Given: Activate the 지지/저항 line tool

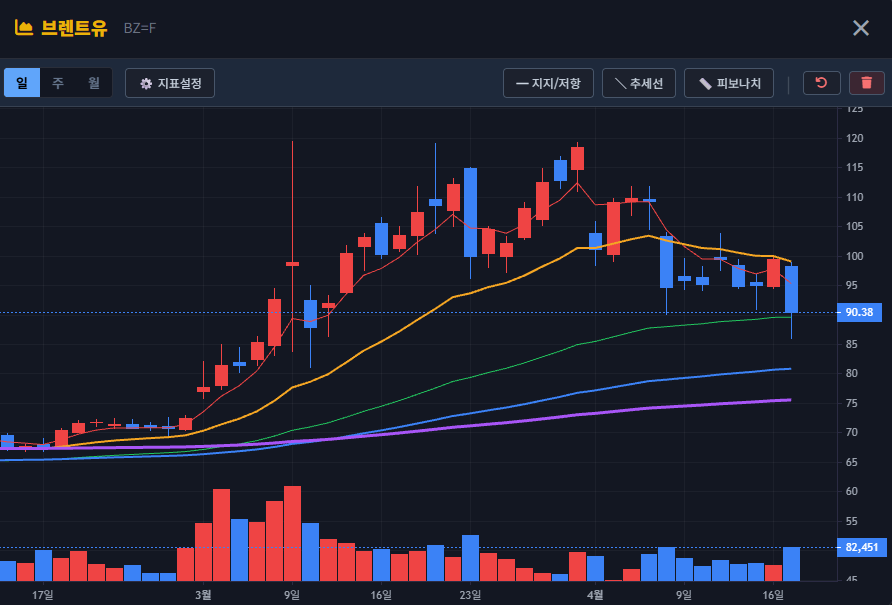Looking at the screenshot, I should 548,83.
